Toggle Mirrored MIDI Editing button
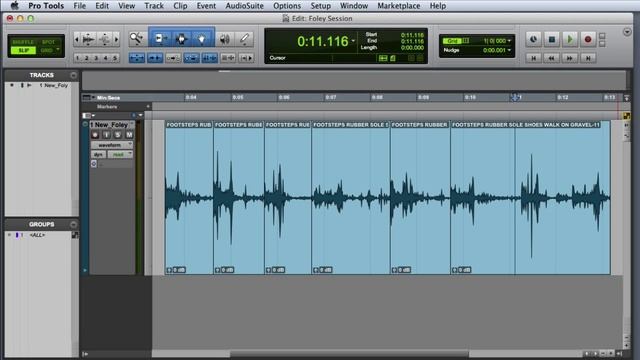This screenshot has width=640, height=360. 173,58
